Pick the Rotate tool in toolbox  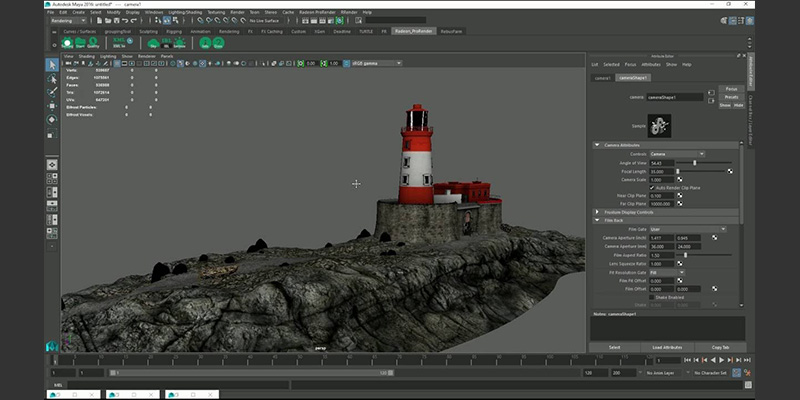[x=52, y=120]
